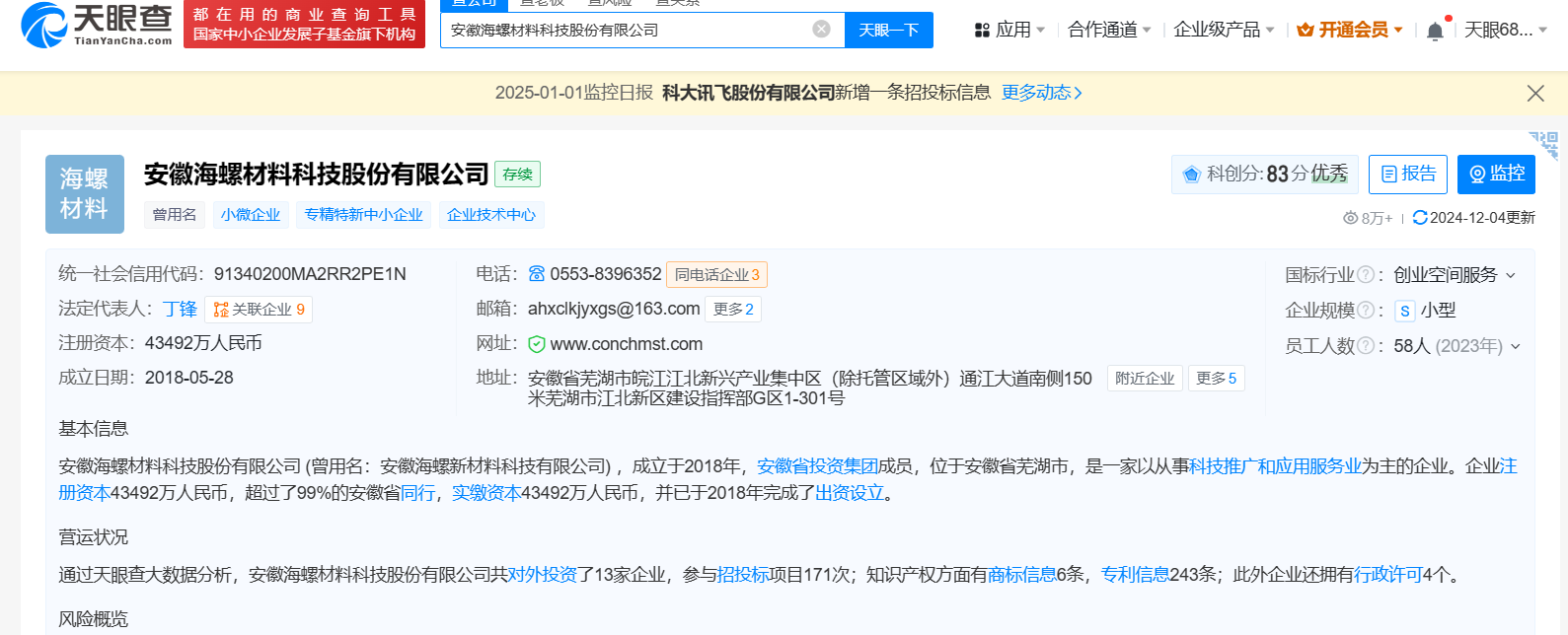Click the 附近企业 button
Viewport: 1568px width, 635px height.
click(1145, 379)
